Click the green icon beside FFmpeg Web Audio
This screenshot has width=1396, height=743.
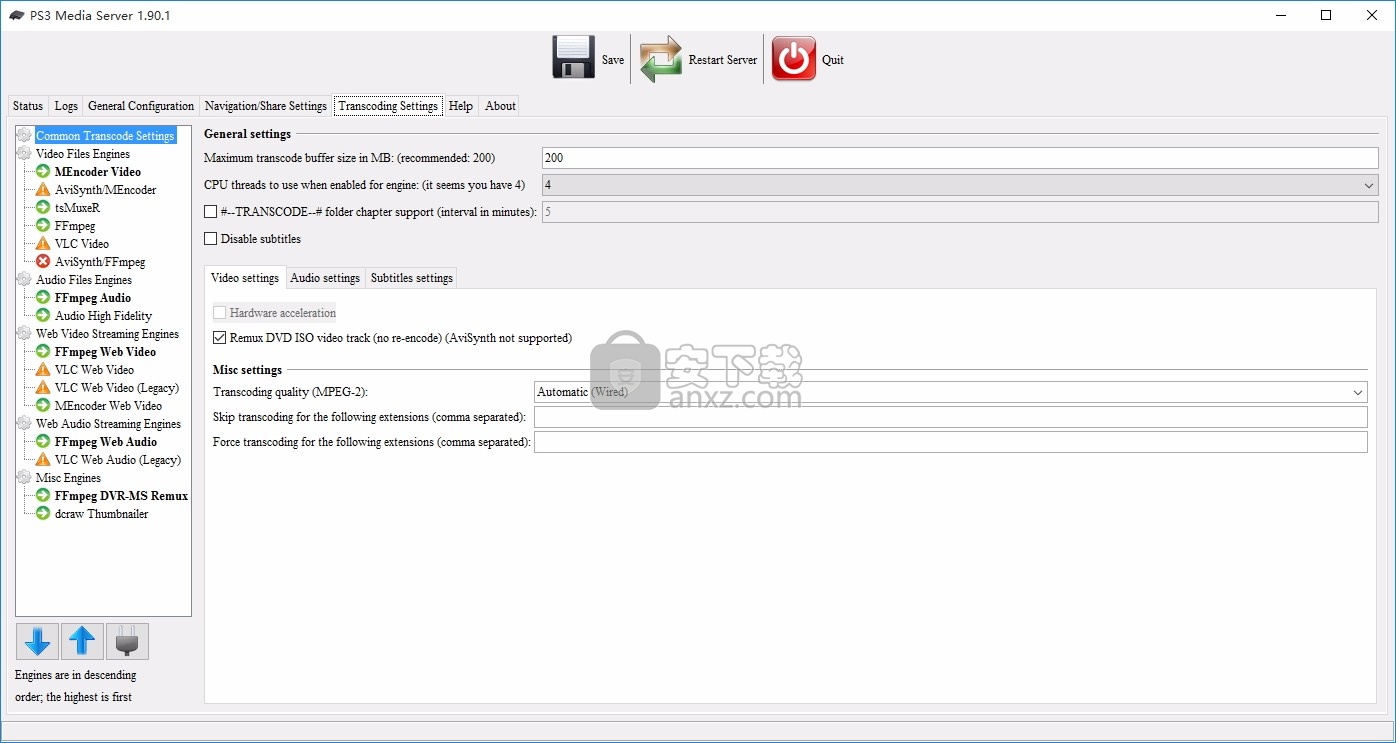tap(43, 442)
